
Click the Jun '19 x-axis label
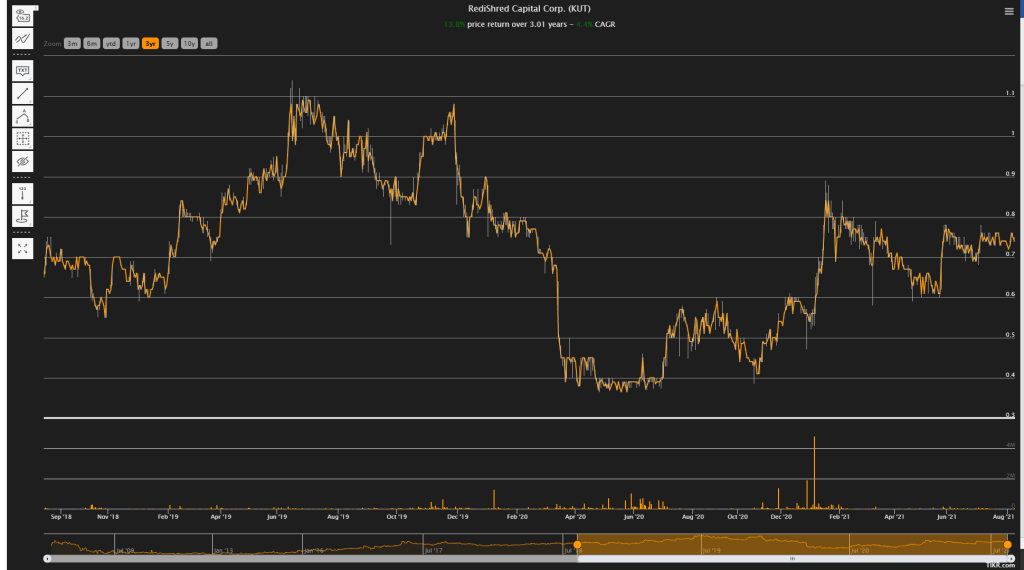coord(277,516)
